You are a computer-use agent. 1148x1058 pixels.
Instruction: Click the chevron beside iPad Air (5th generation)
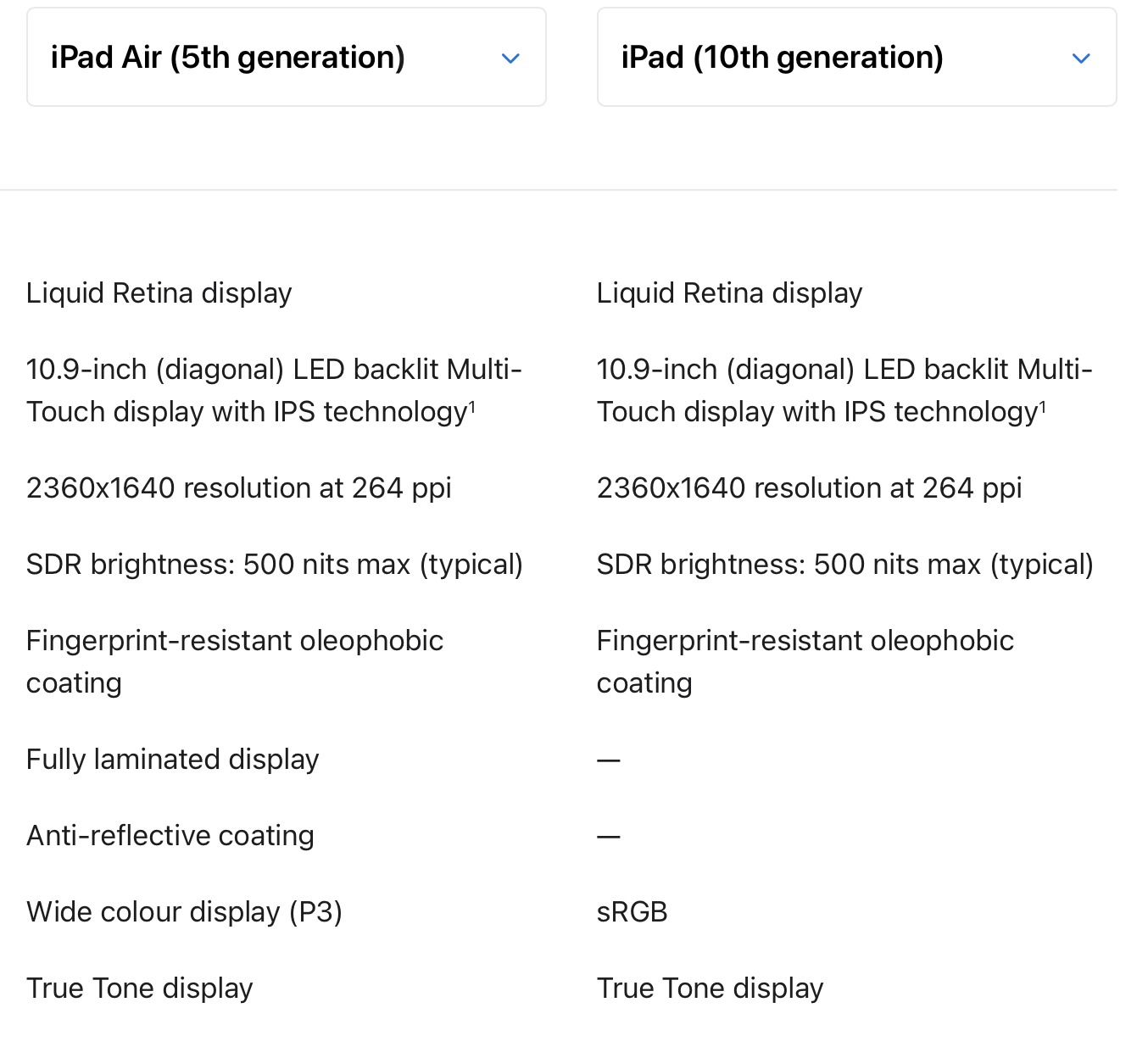click(510, 58)
